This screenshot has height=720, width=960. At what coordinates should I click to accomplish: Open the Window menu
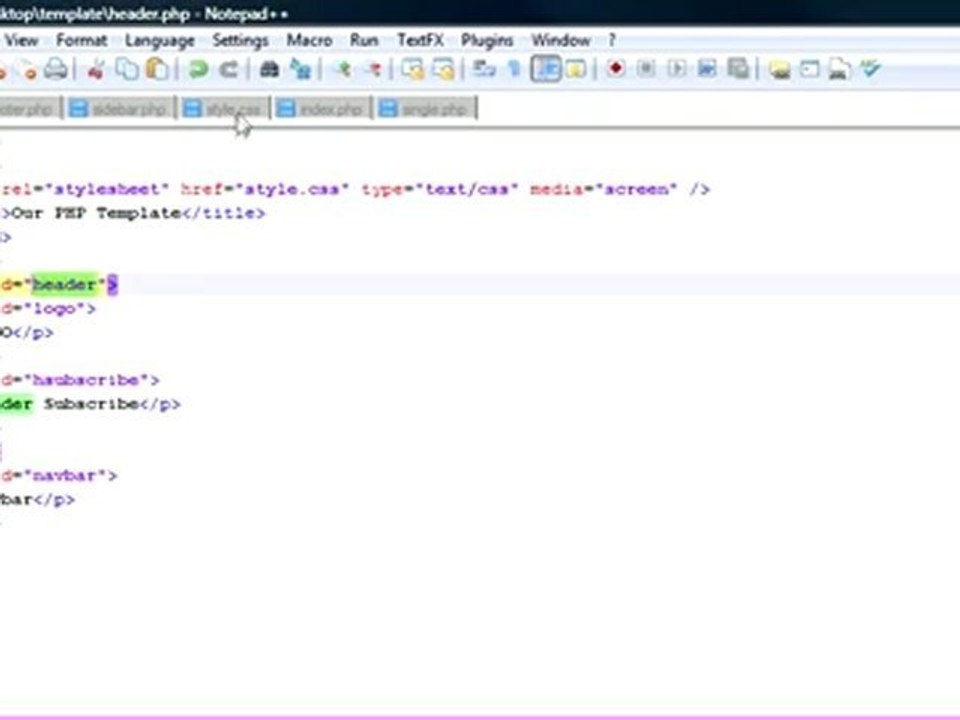tap(561, 40)
